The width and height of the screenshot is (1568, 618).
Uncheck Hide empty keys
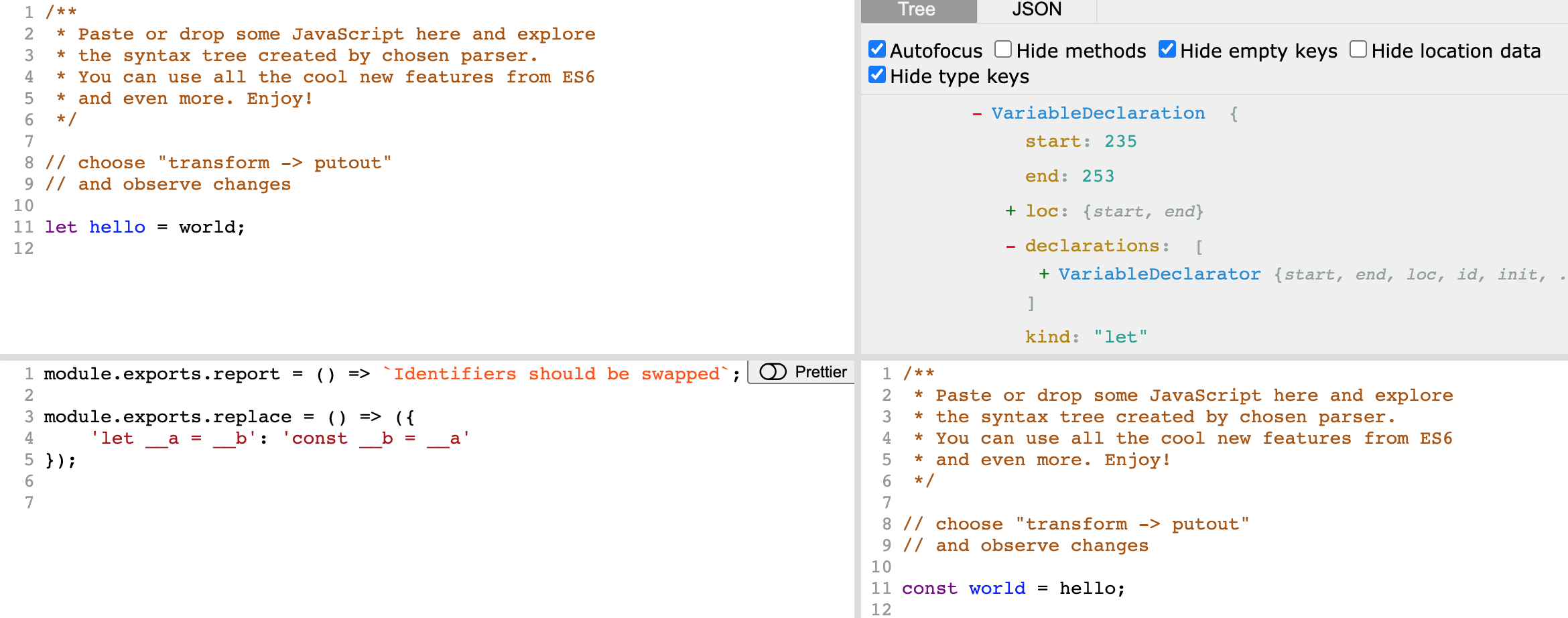point(1167,50)
